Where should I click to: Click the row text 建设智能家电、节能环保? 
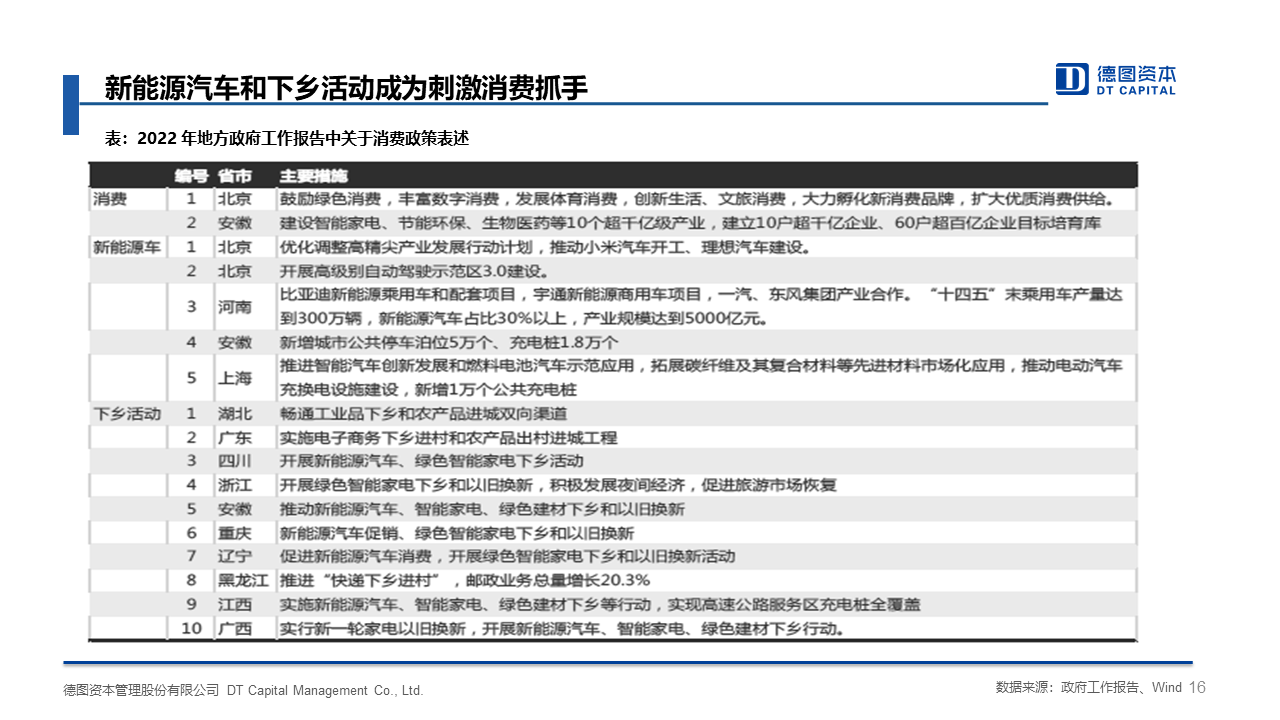378,223
